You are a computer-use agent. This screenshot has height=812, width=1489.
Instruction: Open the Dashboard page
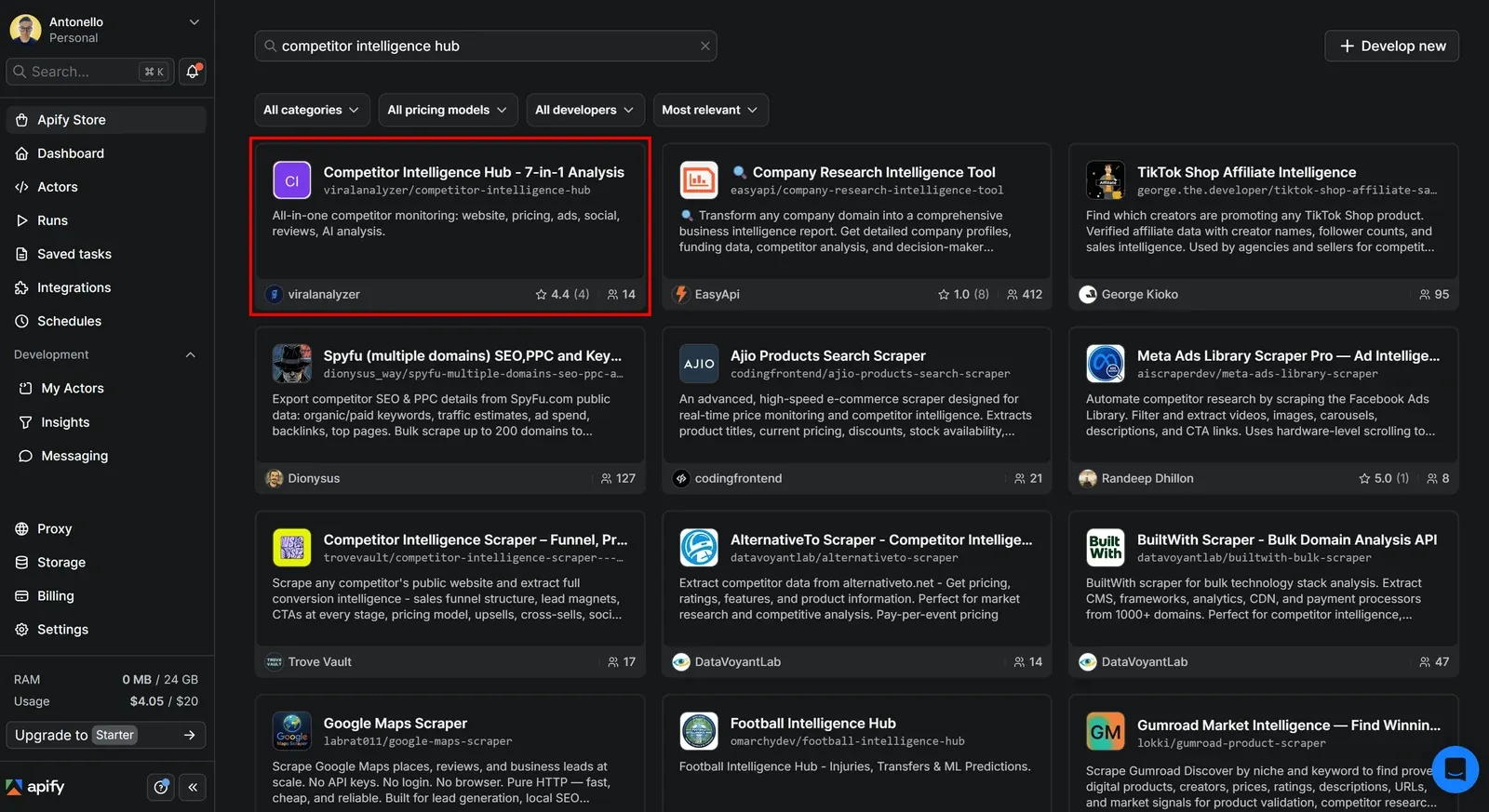point(106,153)
